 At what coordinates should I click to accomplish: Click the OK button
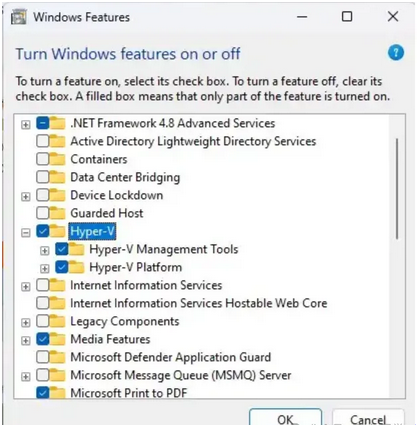coord(285,417)
